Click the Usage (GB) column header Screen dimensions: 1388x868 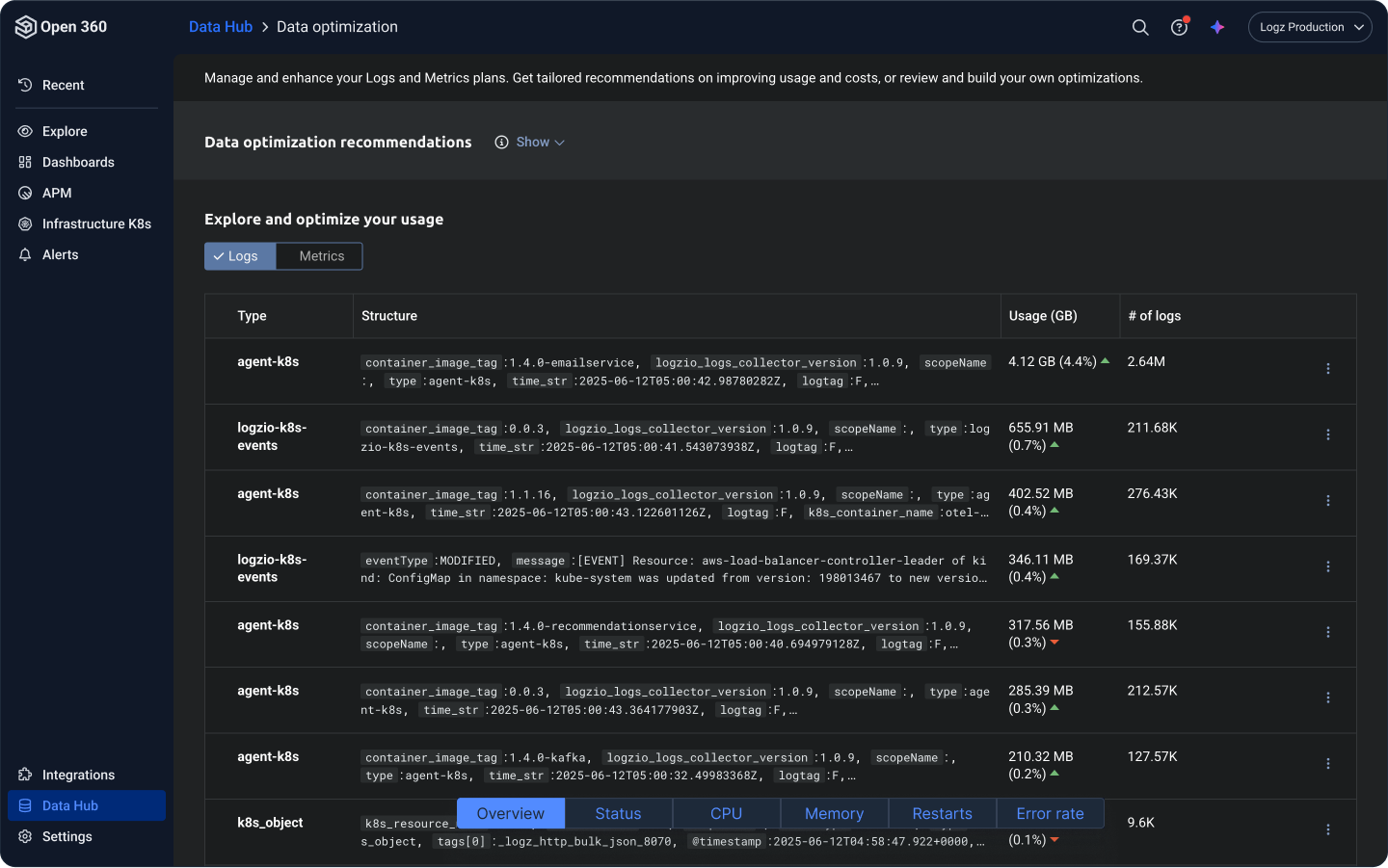click(1043, 316)
